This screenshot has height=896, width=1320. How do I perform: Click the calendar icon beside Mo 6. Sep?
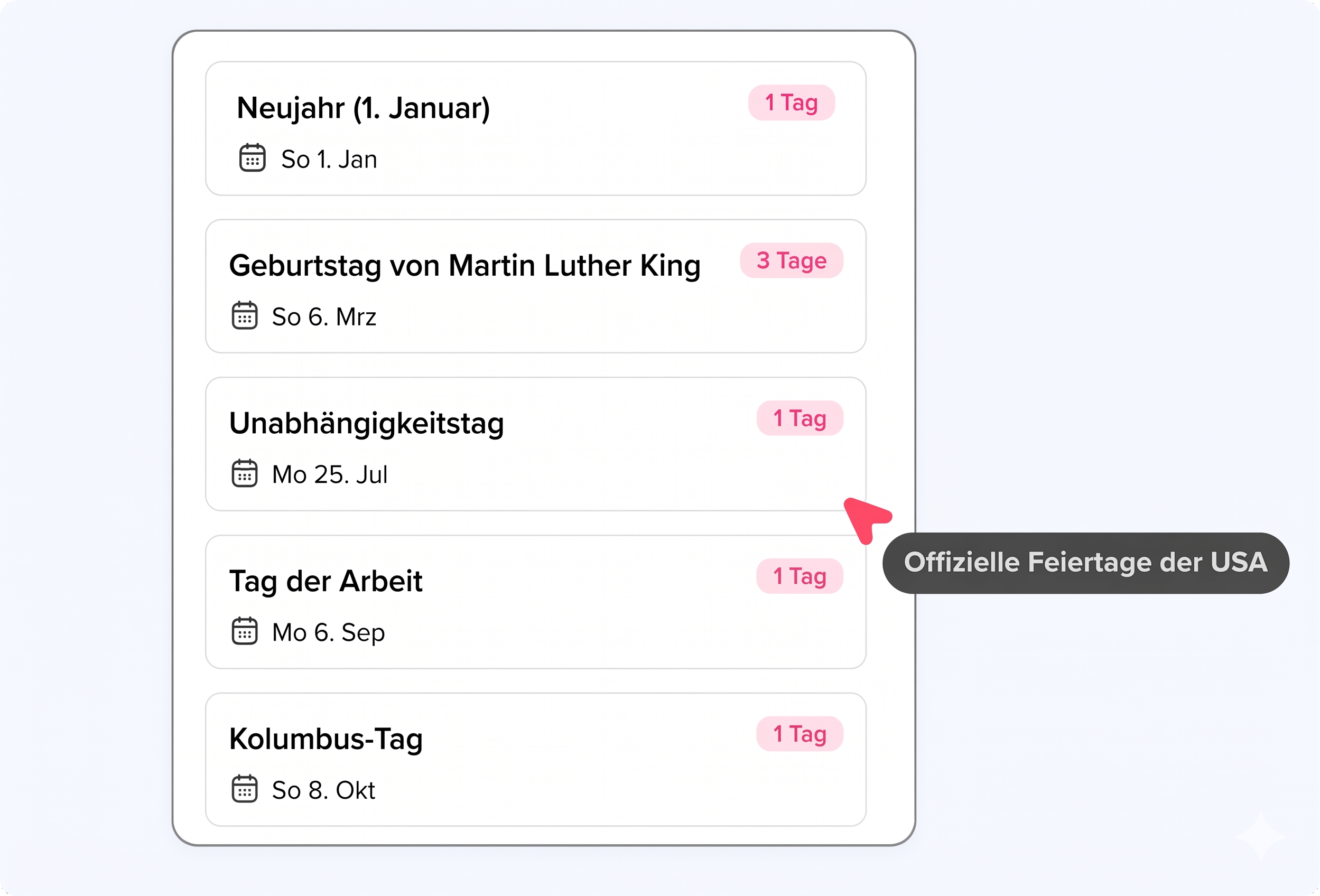(244, 631)
